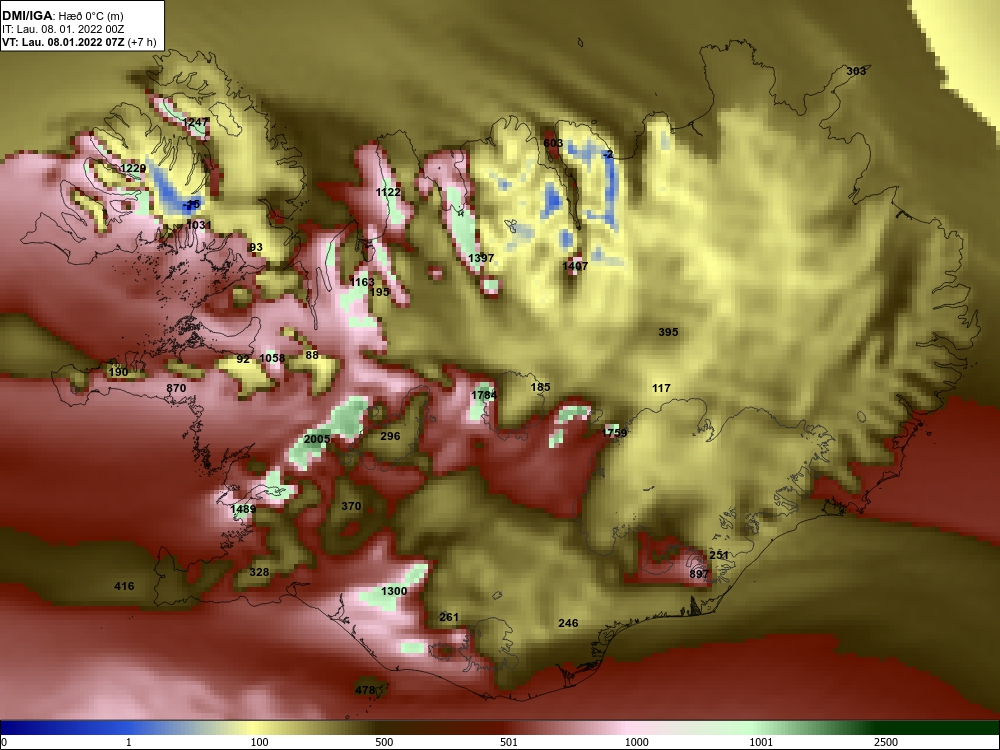Click the map value 1759
The width and height of the screenshot is (1000, 750).
615,432
